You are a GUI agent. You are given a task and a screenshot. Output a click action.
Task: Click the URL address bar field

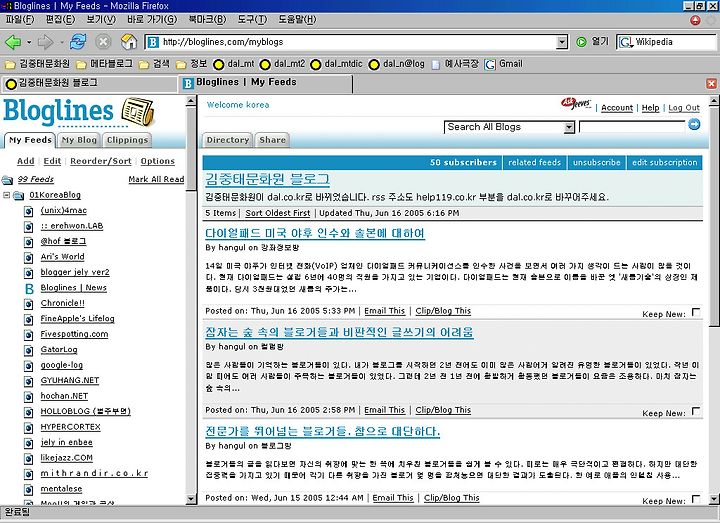pos(358,42)
